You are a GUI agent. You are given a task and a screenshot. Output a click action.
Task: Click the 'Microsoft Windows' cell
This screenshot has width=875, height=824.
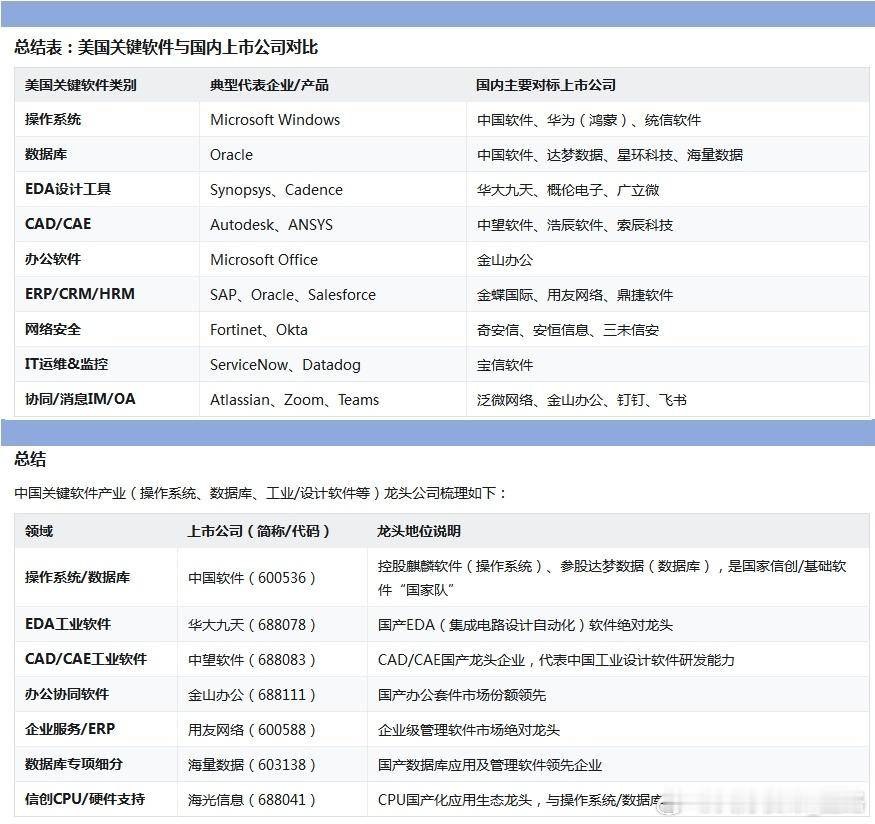pyautogui.click(x=275, y=120)
